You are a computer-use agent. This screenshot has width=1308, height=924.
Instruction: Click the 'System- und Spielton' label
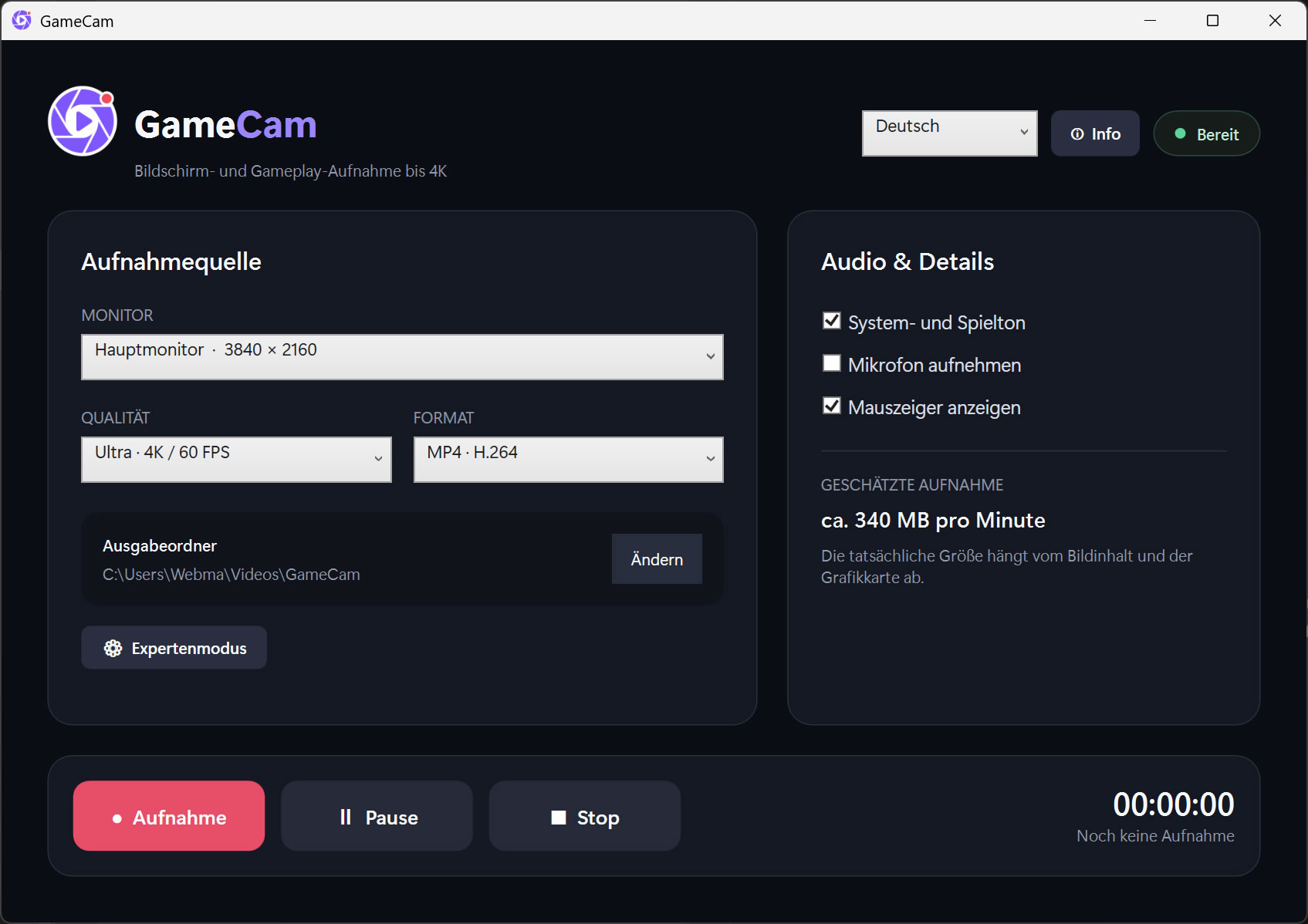937,322
